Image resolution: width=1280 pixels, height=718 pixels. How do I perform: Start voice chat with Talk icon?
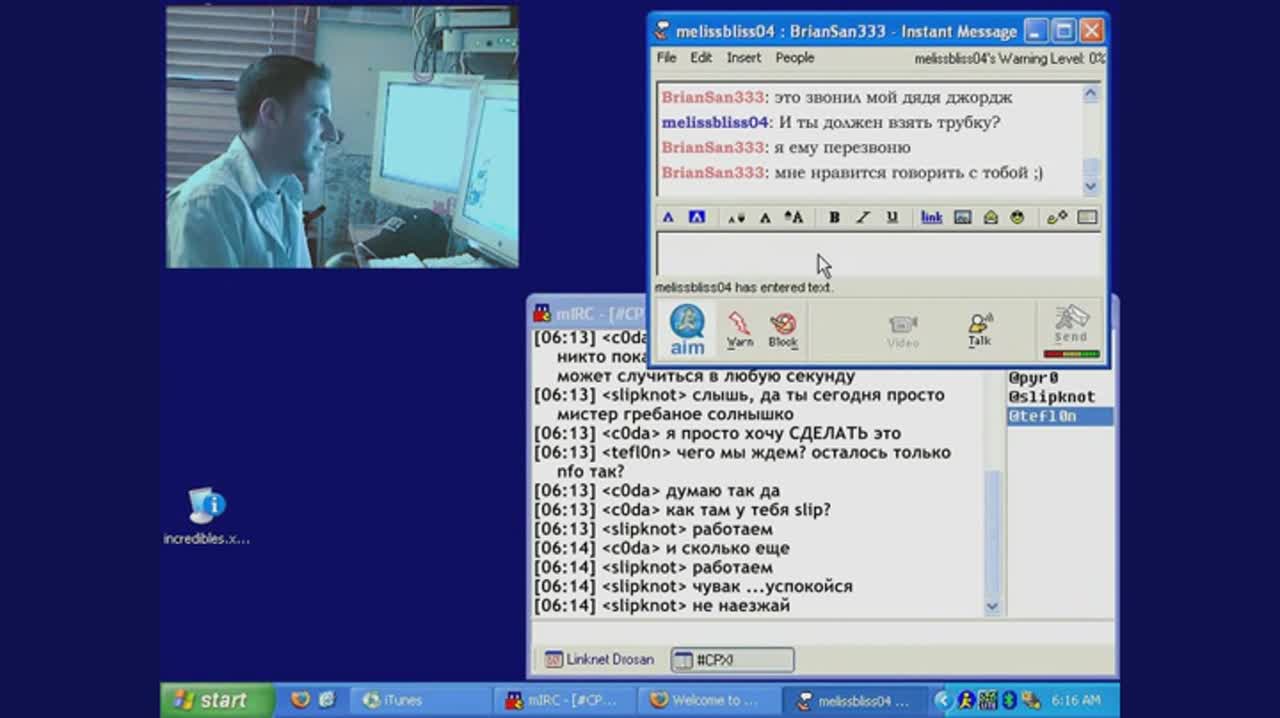(x=979, y=329)
